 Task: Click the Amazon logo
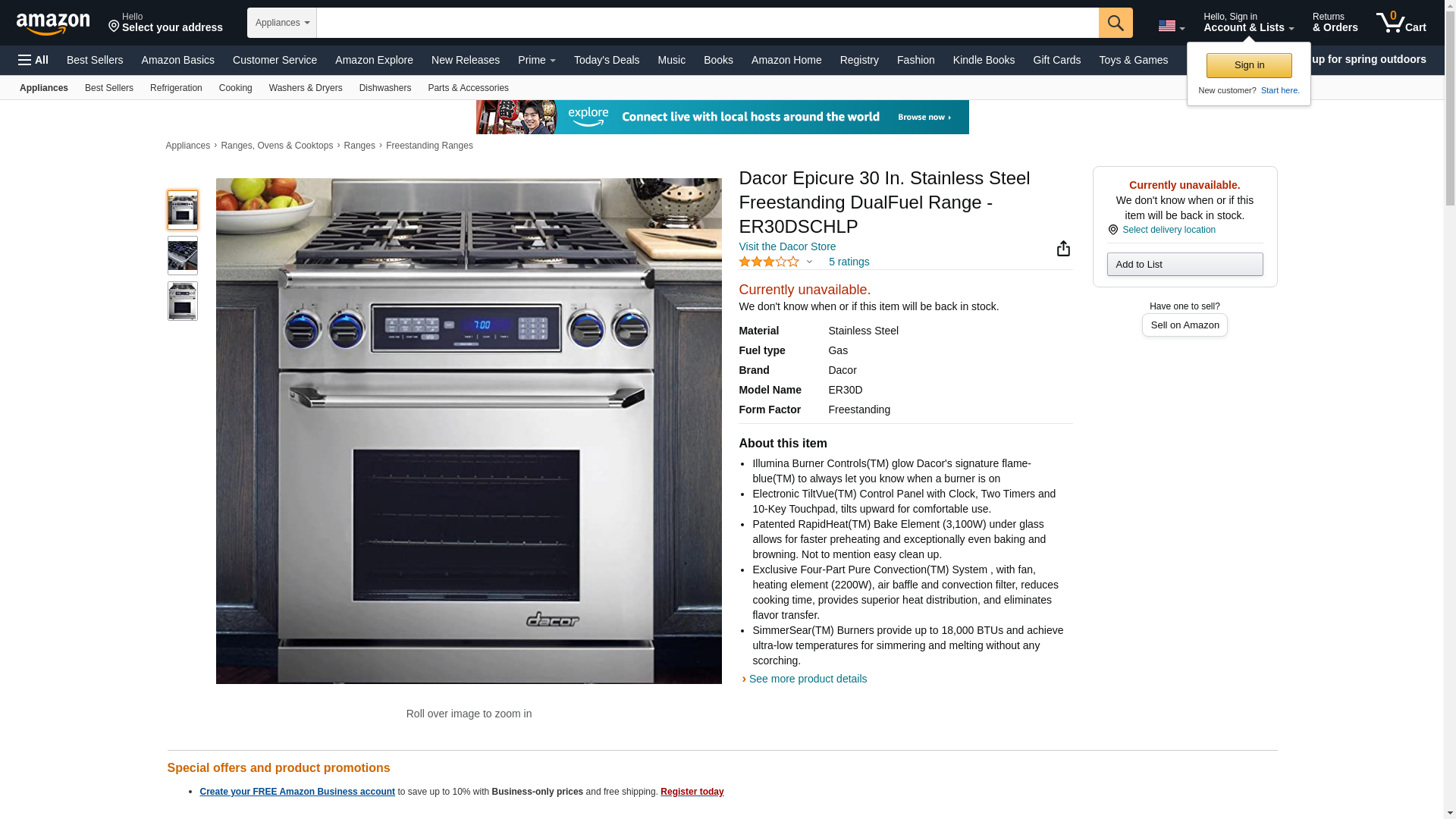point(53,24)
